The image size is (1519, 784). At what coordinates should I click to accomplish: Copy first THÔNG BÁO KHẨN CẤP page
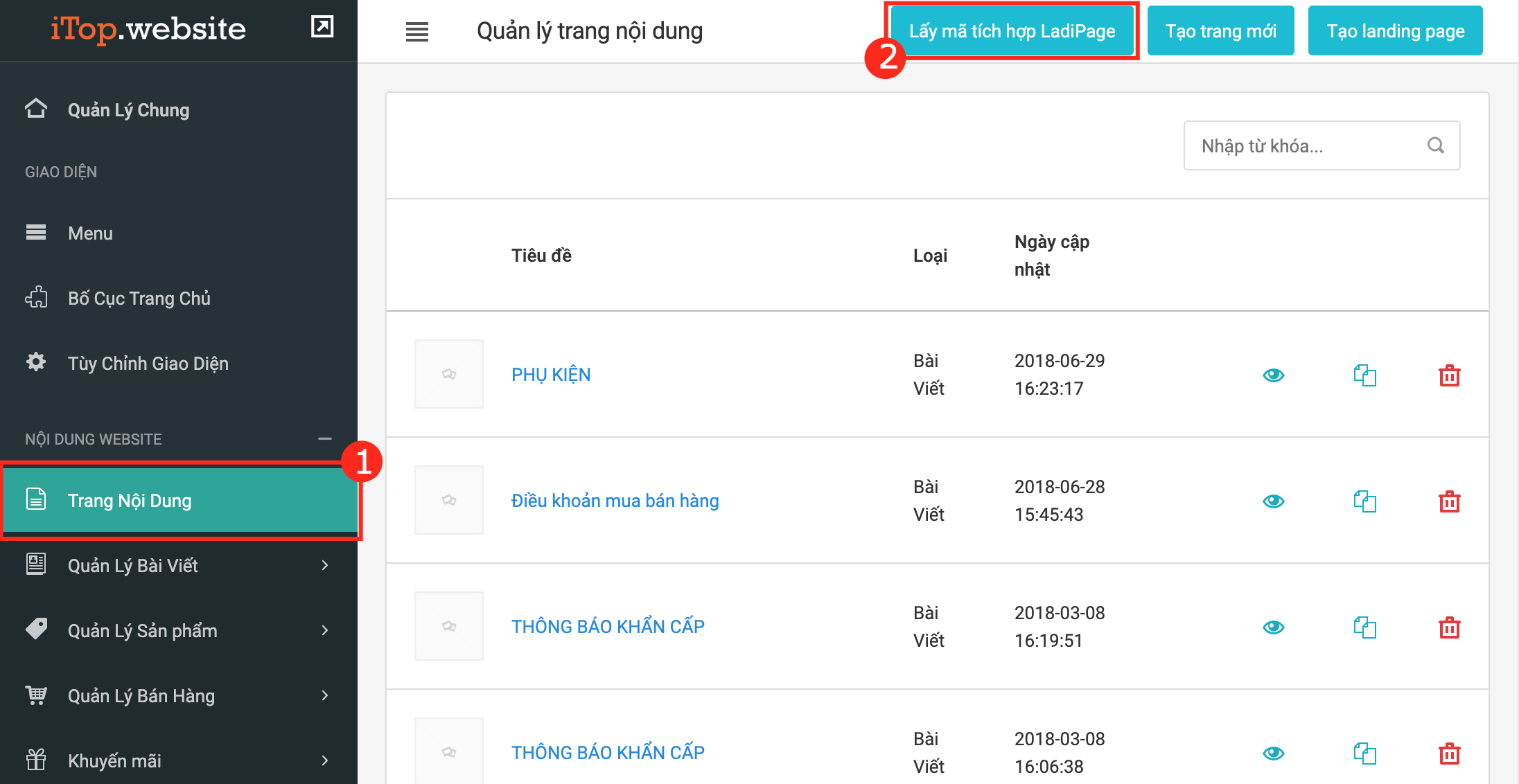pos(1364,627)
